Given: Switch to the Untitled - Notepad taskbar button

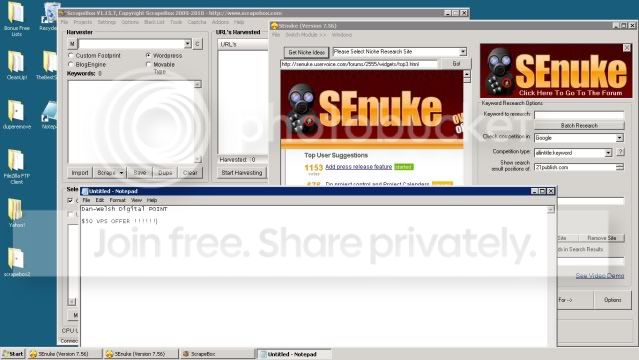Looking at the screenshot, I should pyautogui.click(x=294, y=354).
